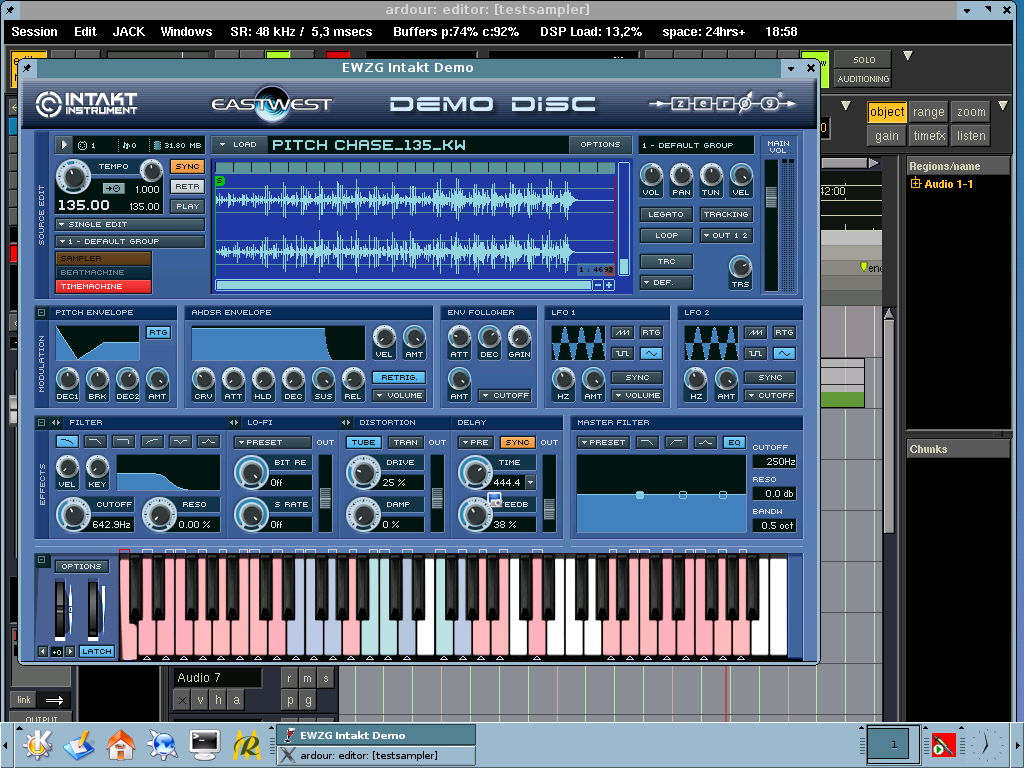Collapse the Modulation section with minus icon

(x=41, y=312)
